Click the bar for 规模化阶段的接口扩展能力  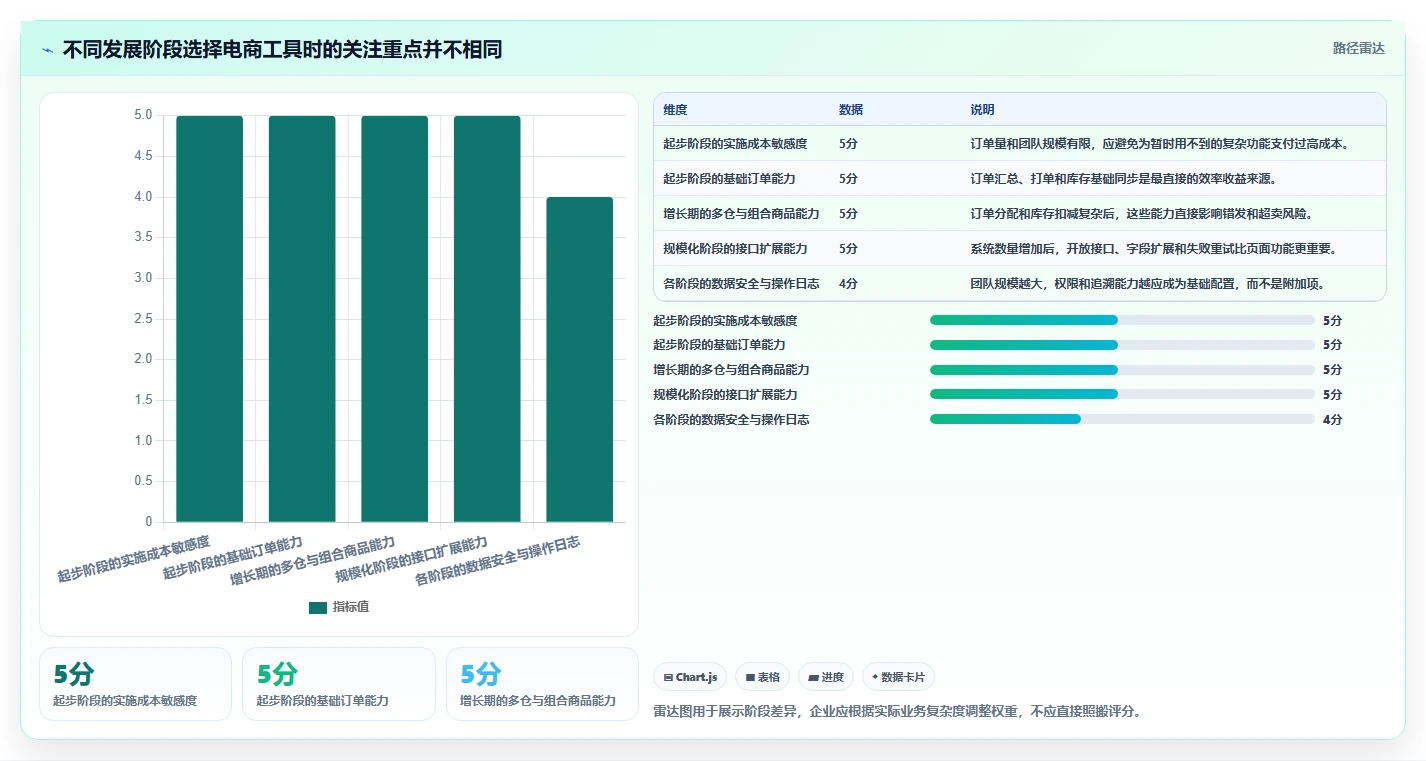click(487, 319)
